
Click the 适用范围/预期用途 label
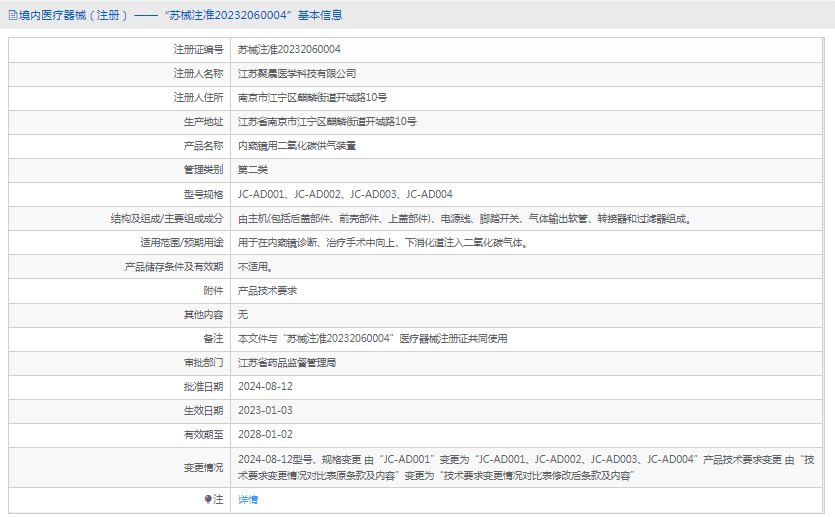(x=182, y=243)
